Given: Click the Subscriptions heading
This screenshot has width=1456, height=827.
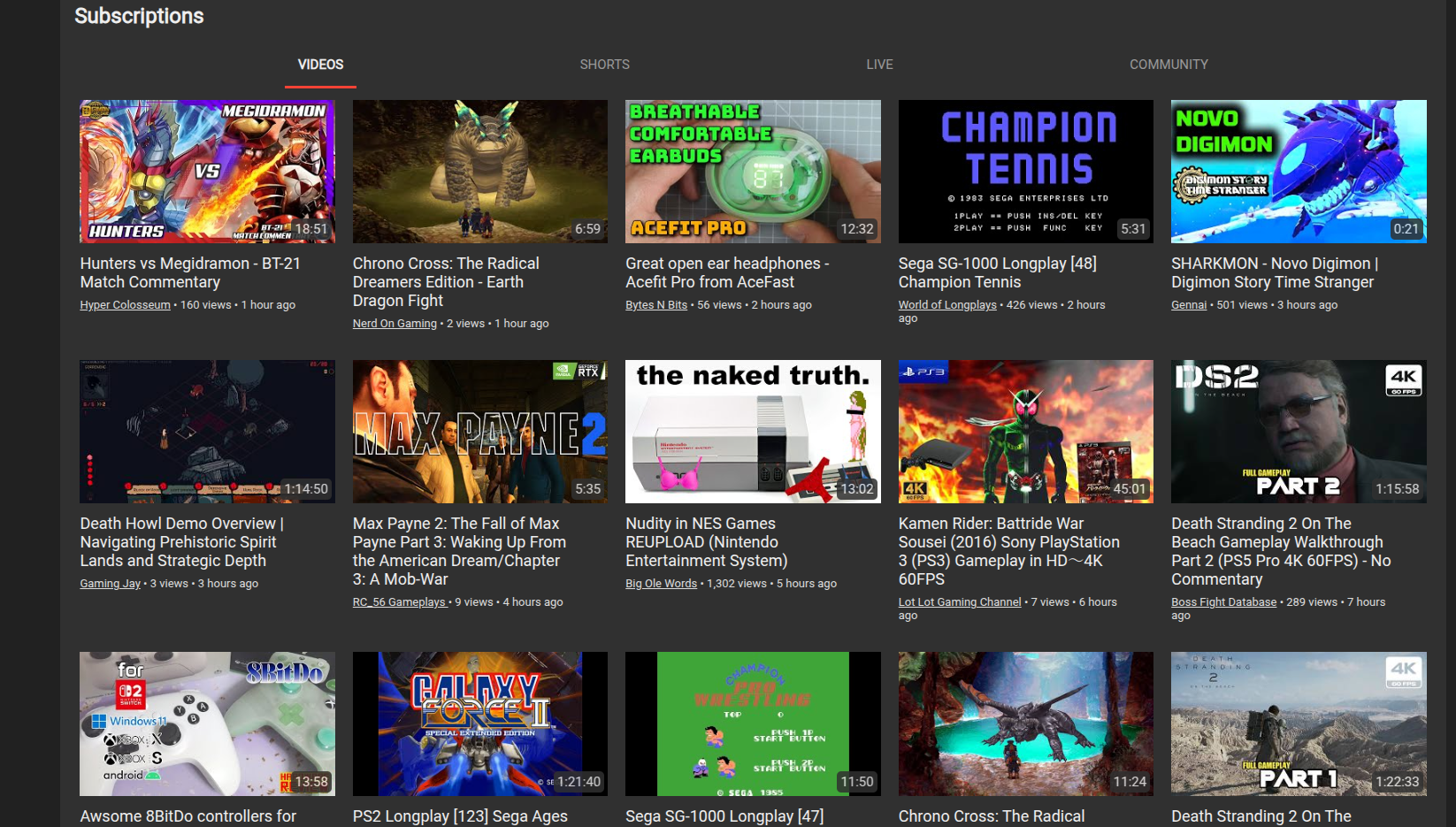Looking at the screenshot, I should click(x=139, y=16).
